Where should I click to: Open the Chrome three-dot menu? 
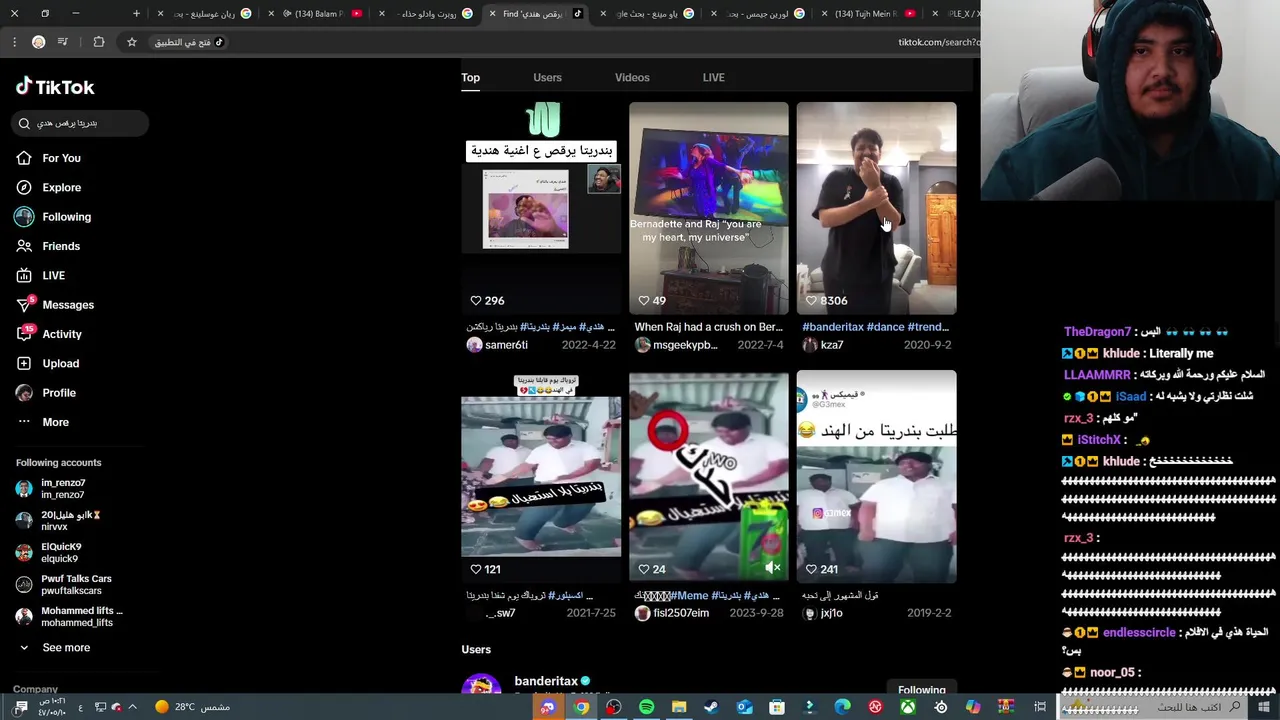(14, 42)
